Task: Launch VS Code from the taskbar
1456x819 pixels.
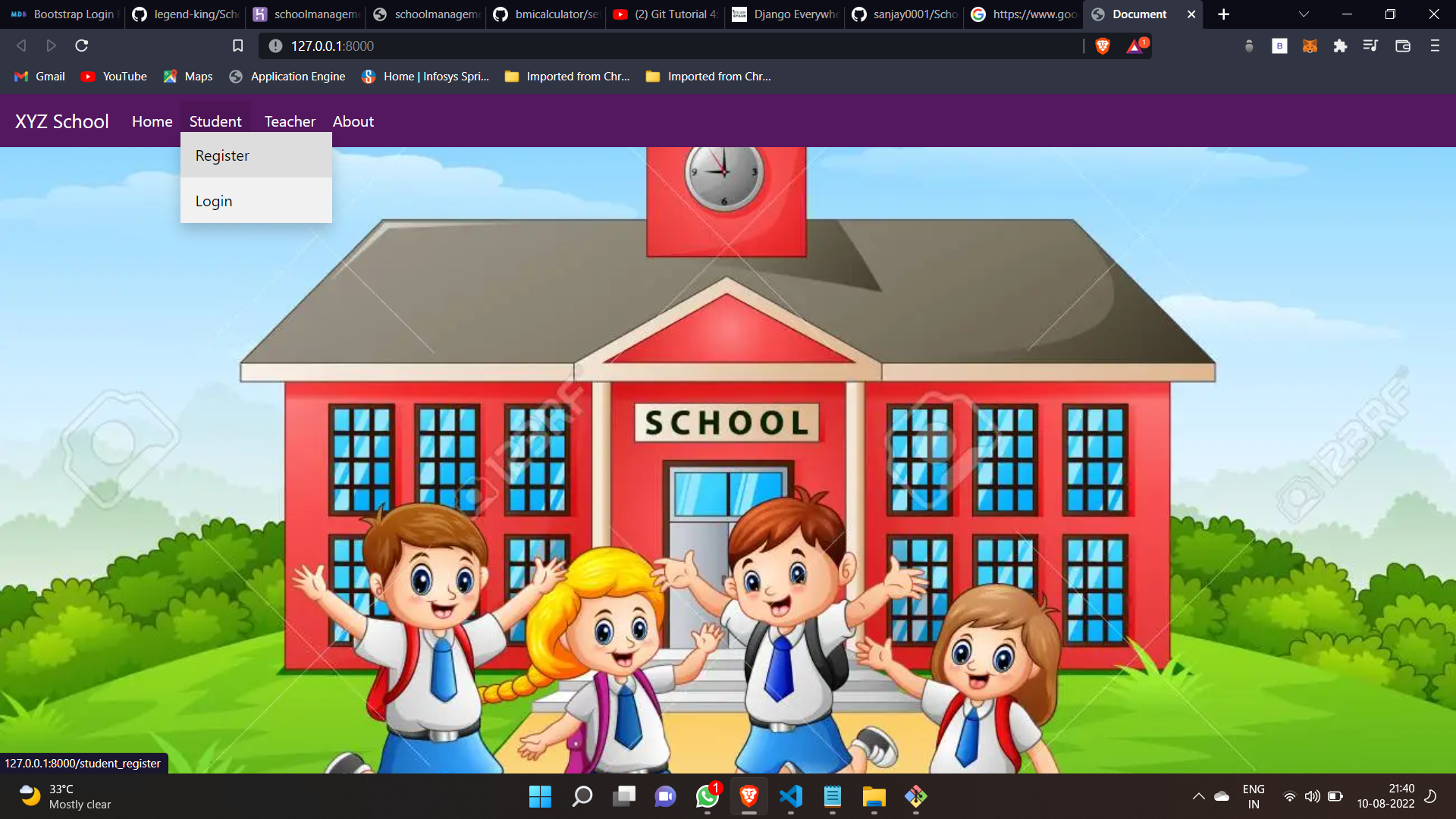Action: pos(791,797)
